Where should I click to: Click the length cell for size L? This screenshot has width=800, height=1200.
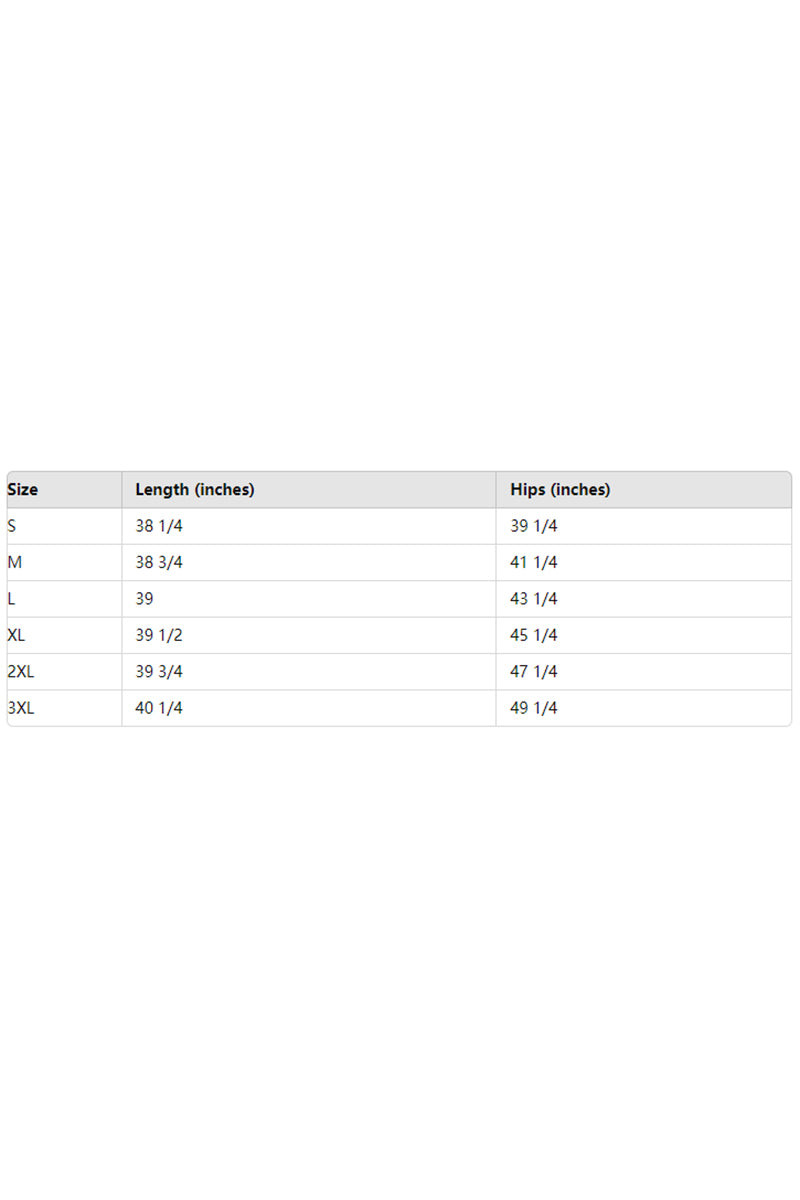[x=147, y=599]
